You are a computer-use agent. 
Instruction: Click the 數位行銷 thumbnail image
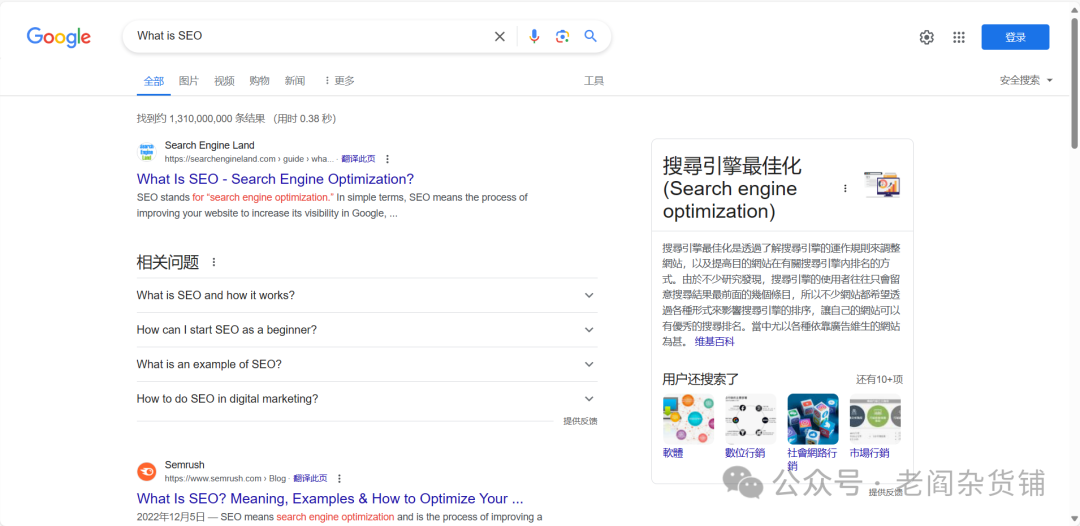click(x=750, y=419)
